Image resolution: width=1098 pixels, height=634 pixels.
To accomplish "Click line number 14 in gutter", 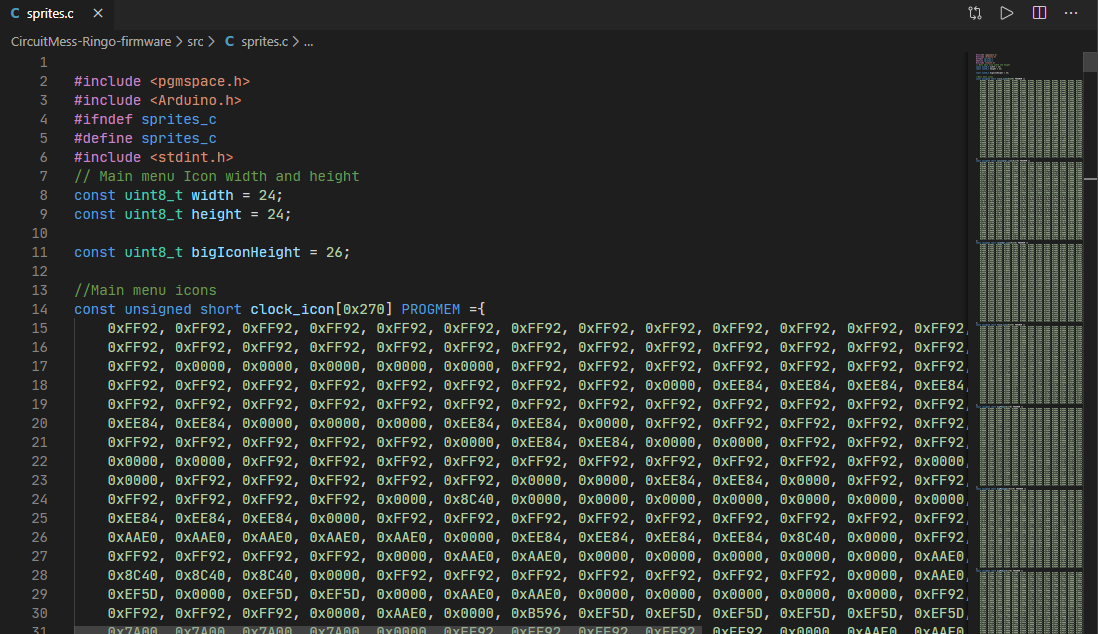I will [39, 310].
